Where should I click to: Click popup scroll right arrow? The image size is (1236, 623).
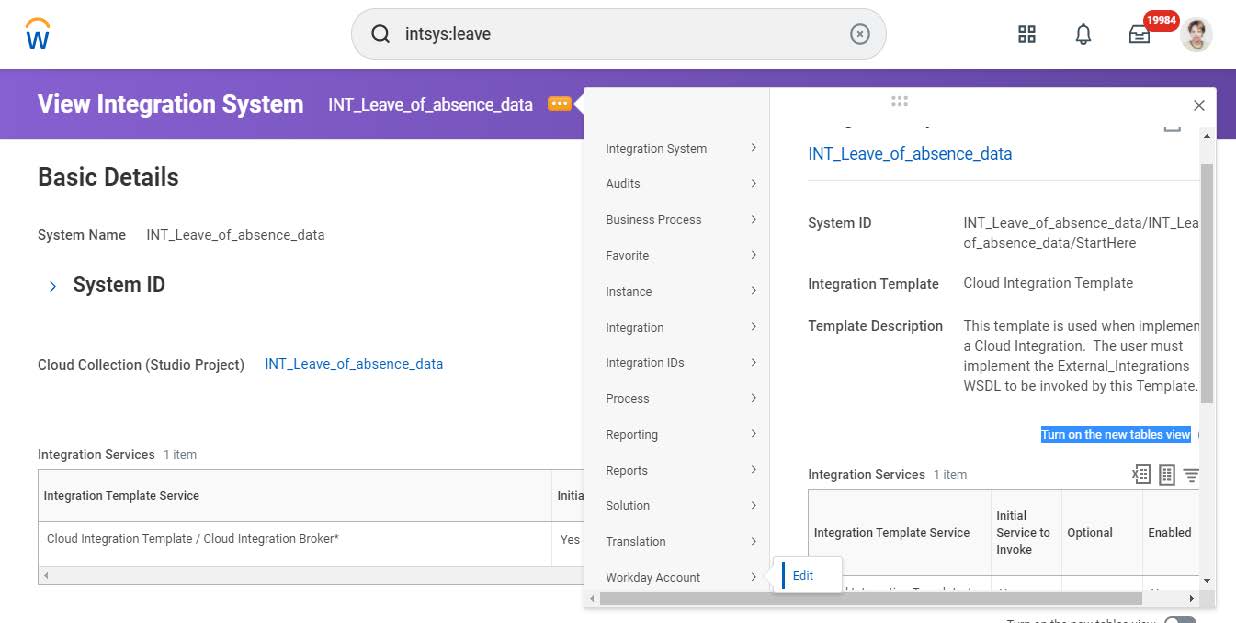point(1191,598)
